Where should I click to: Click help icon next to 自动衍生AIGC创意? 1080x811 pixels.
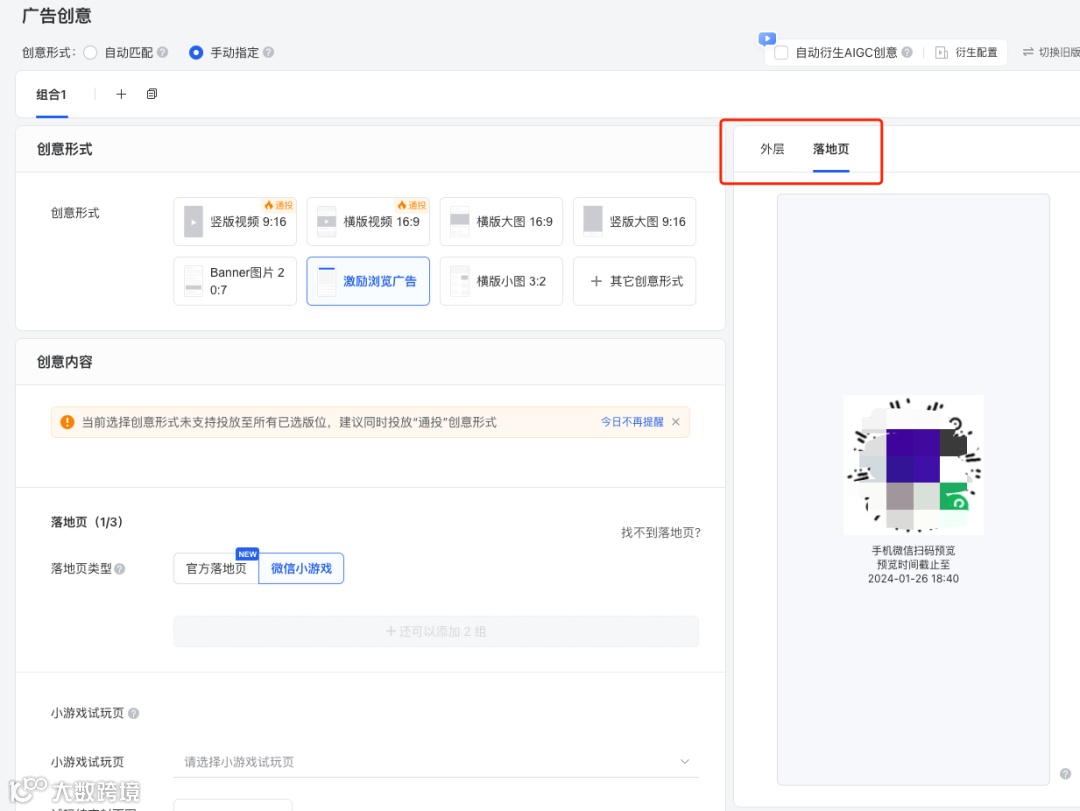click(907, 52)
